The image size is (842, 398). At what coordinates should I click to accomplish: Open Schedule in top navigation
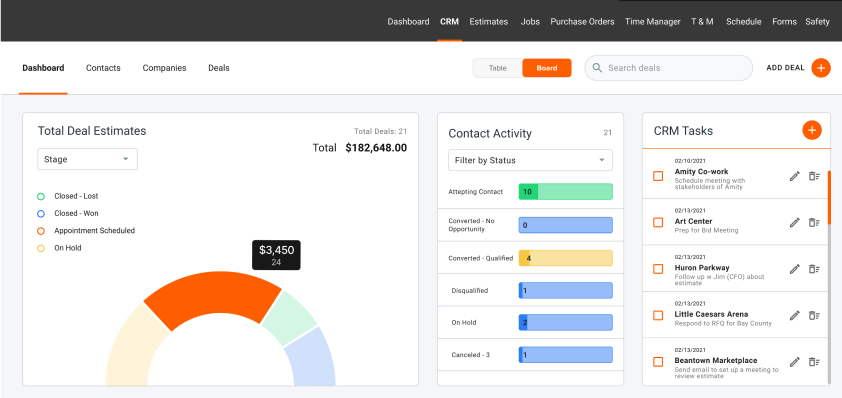[744, 21]
